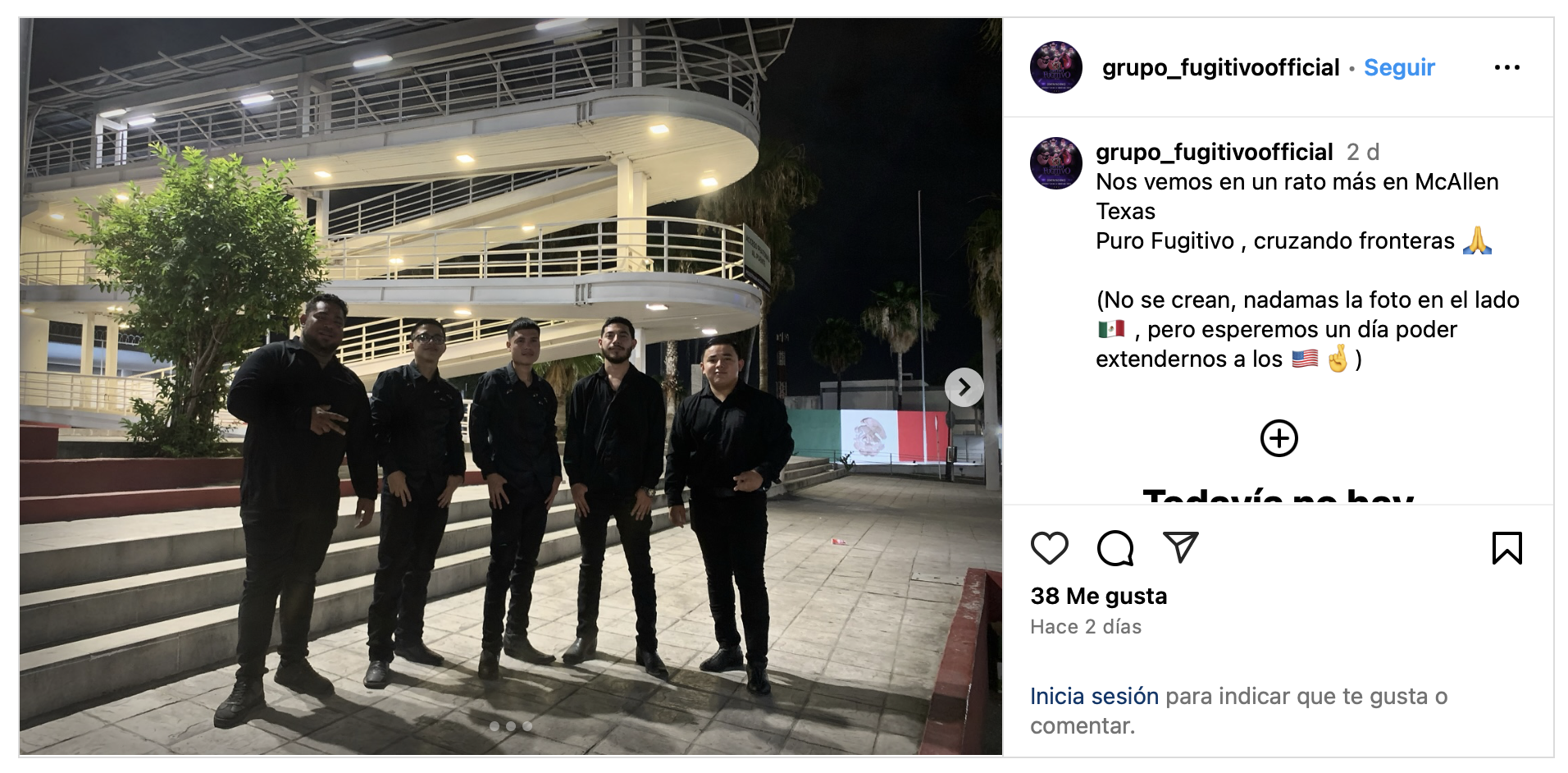Screen dimensions: 1568x773
Task: Click the group photo of five men
Action: tap(511, 386)
